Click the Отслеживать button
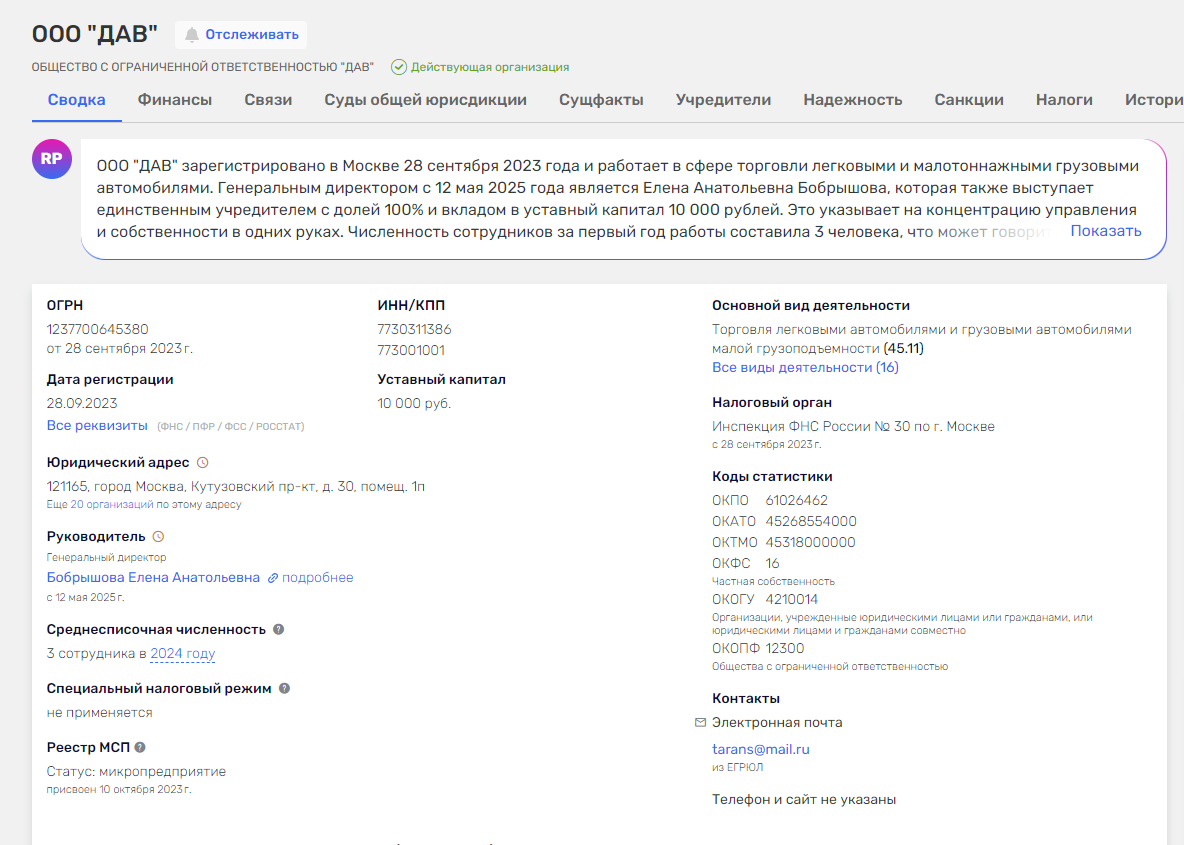This screenshot has height=845, width=1184. (241, 35)
